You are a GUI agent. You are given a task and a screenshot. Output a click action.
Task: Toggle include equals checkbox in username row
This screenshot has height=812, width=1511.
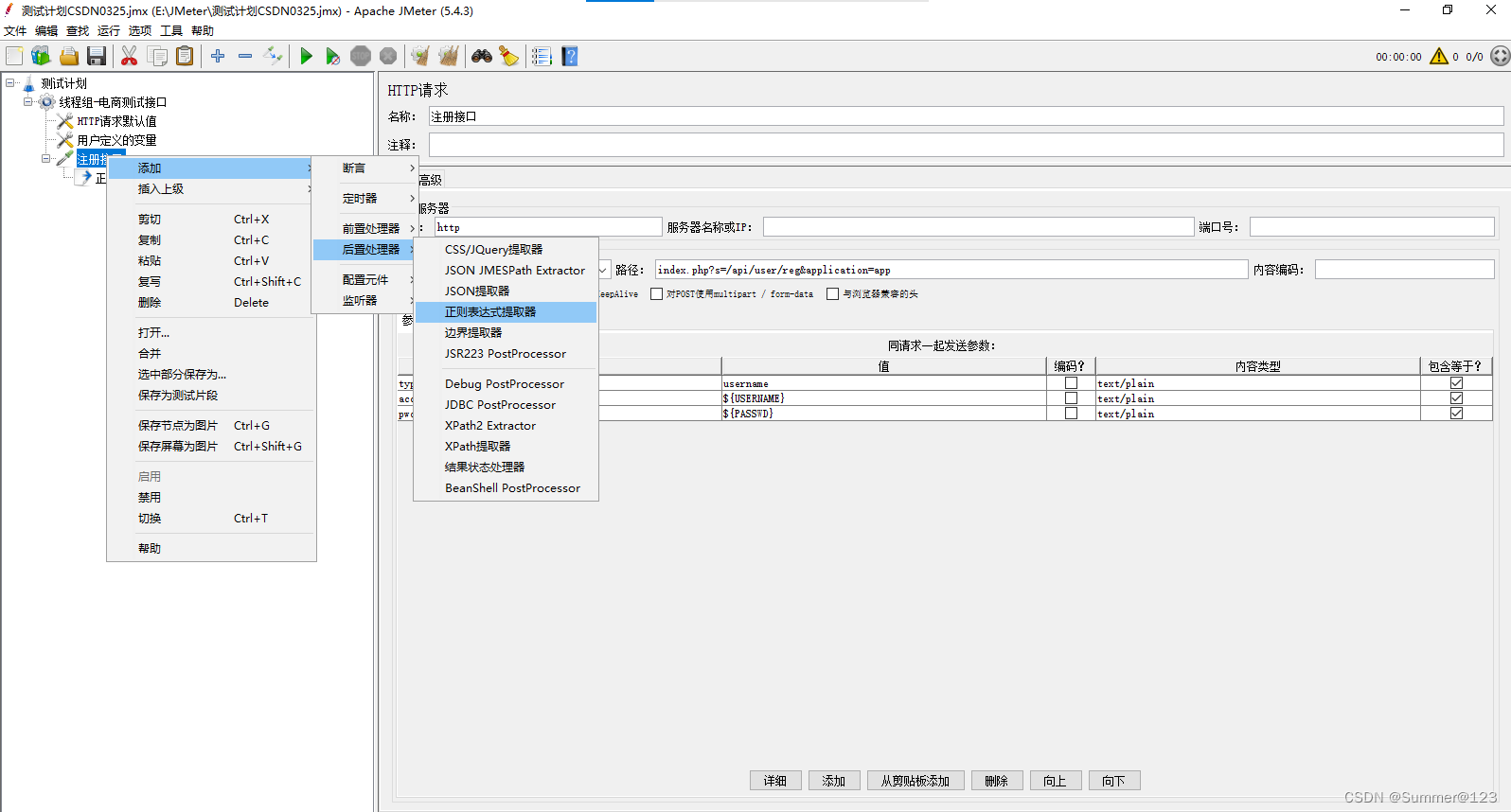1457,383
